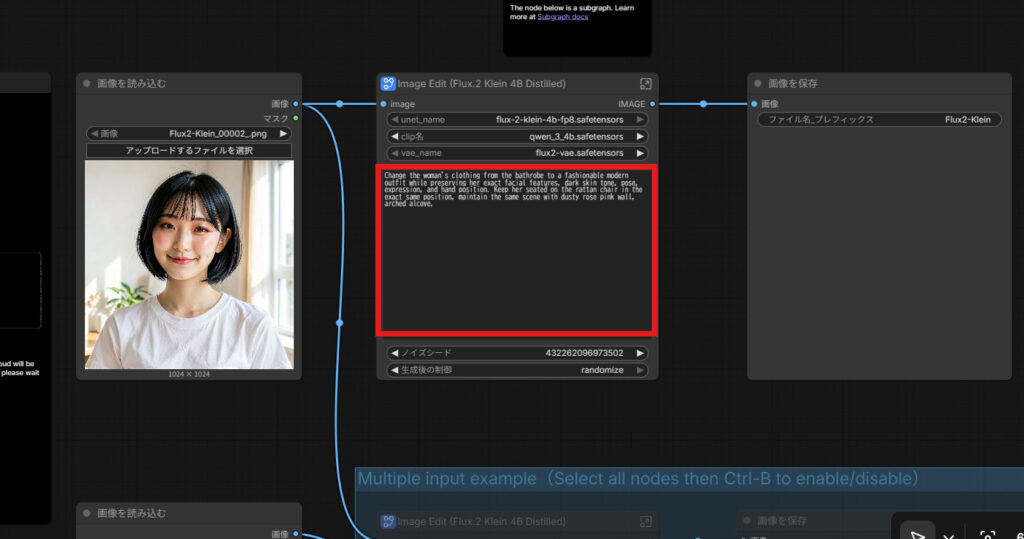Click the IMAGE output port of Image Edit node

[652, 103]
